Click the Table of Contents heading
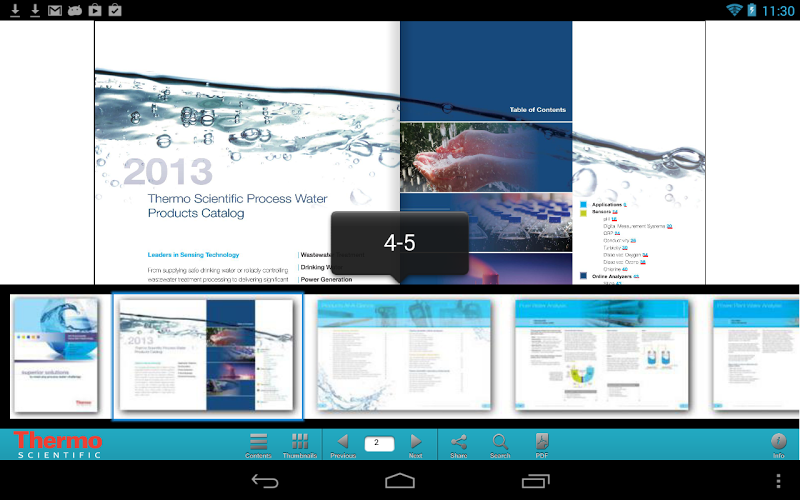This screenshot has height=500, width=800. (x=537, y=110)
